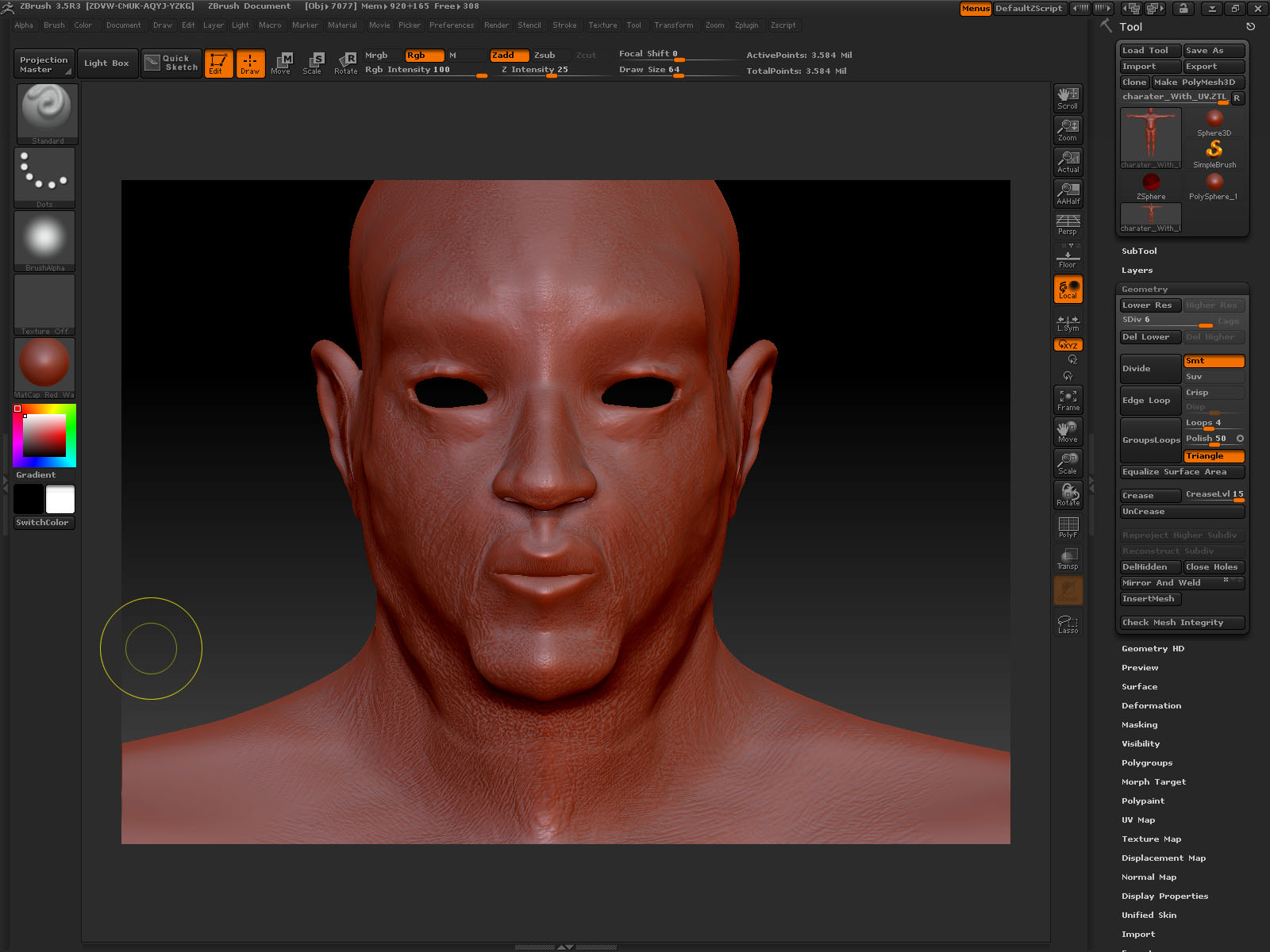Open the Standard brush selector
Image resolution: width=1270 pixels, height=952 pixels.
47,114
